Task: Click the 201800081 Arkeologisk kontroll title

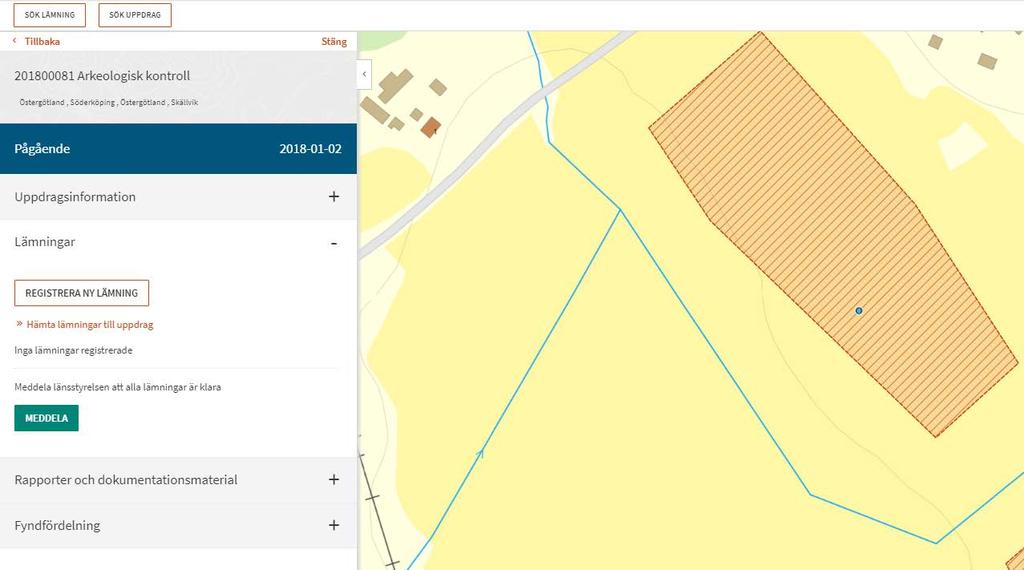Action: pyautogui.click(x=102, y=76)
